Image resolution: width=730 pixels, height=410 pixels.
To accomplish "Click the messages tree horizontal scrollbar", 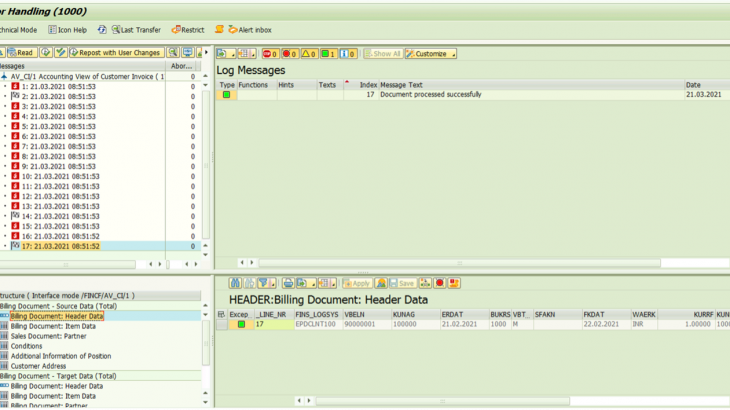I will [68, 264].
